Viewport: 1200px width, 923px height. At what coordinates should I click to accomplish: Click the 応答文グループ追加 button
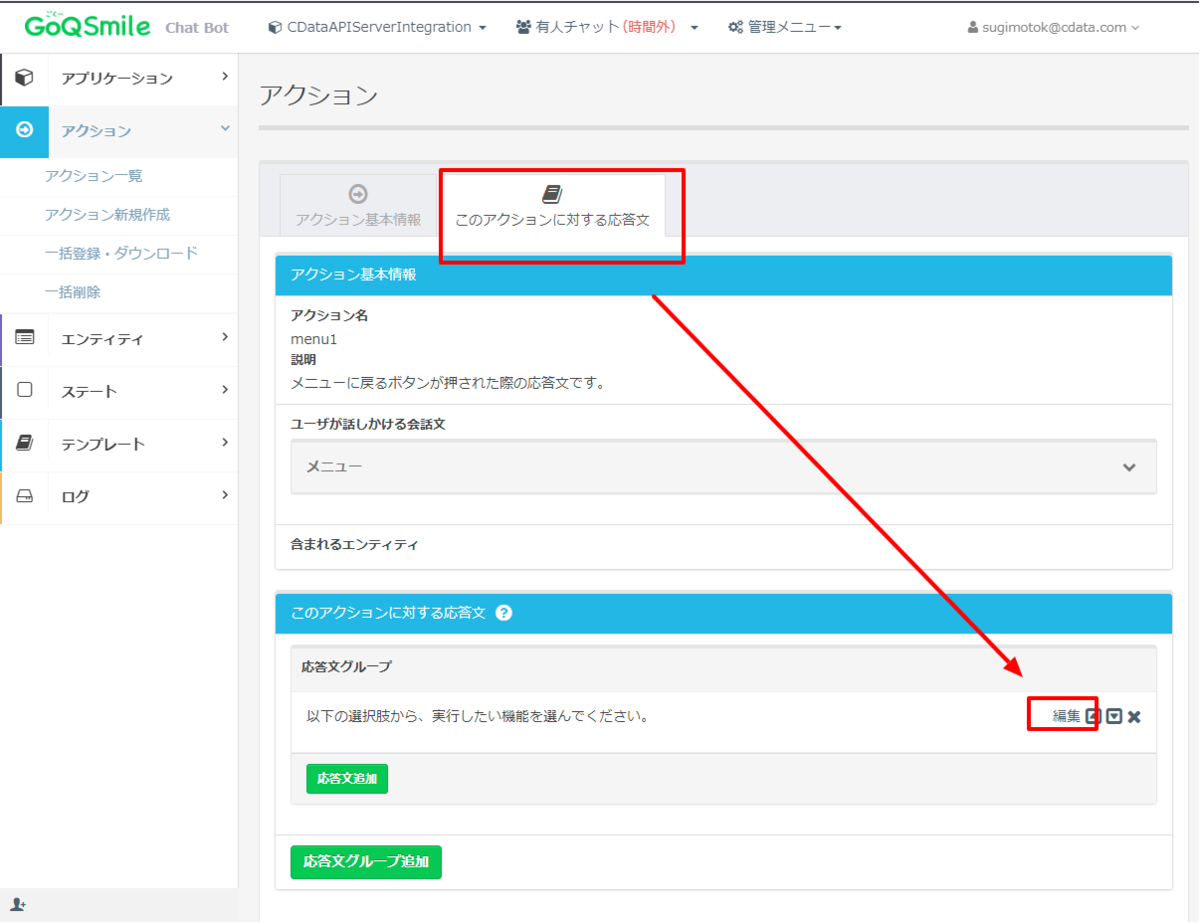point(366,862)
